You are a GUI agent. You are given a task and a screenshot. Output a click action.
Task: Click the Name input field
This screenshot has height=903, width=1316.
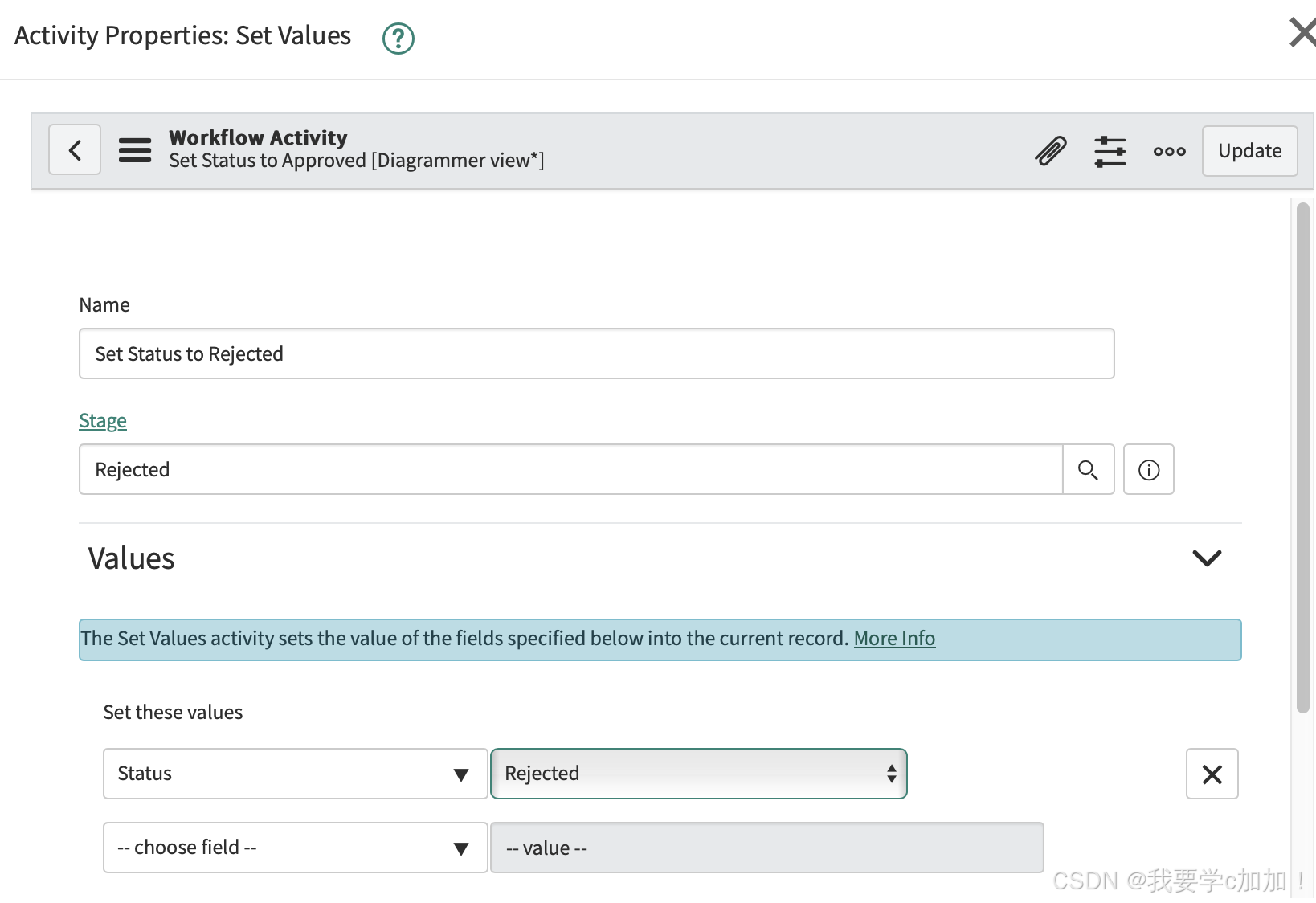[x=596, y=354]
